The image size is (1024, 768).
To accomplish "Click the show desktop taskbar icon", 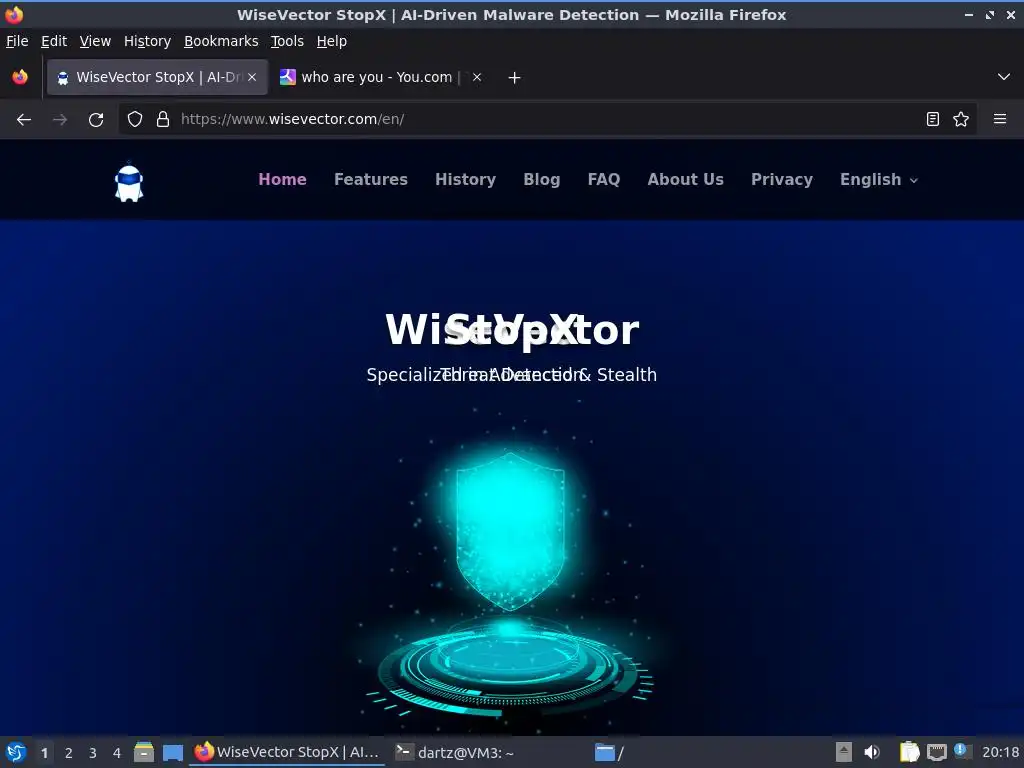I will pos(172,752).
